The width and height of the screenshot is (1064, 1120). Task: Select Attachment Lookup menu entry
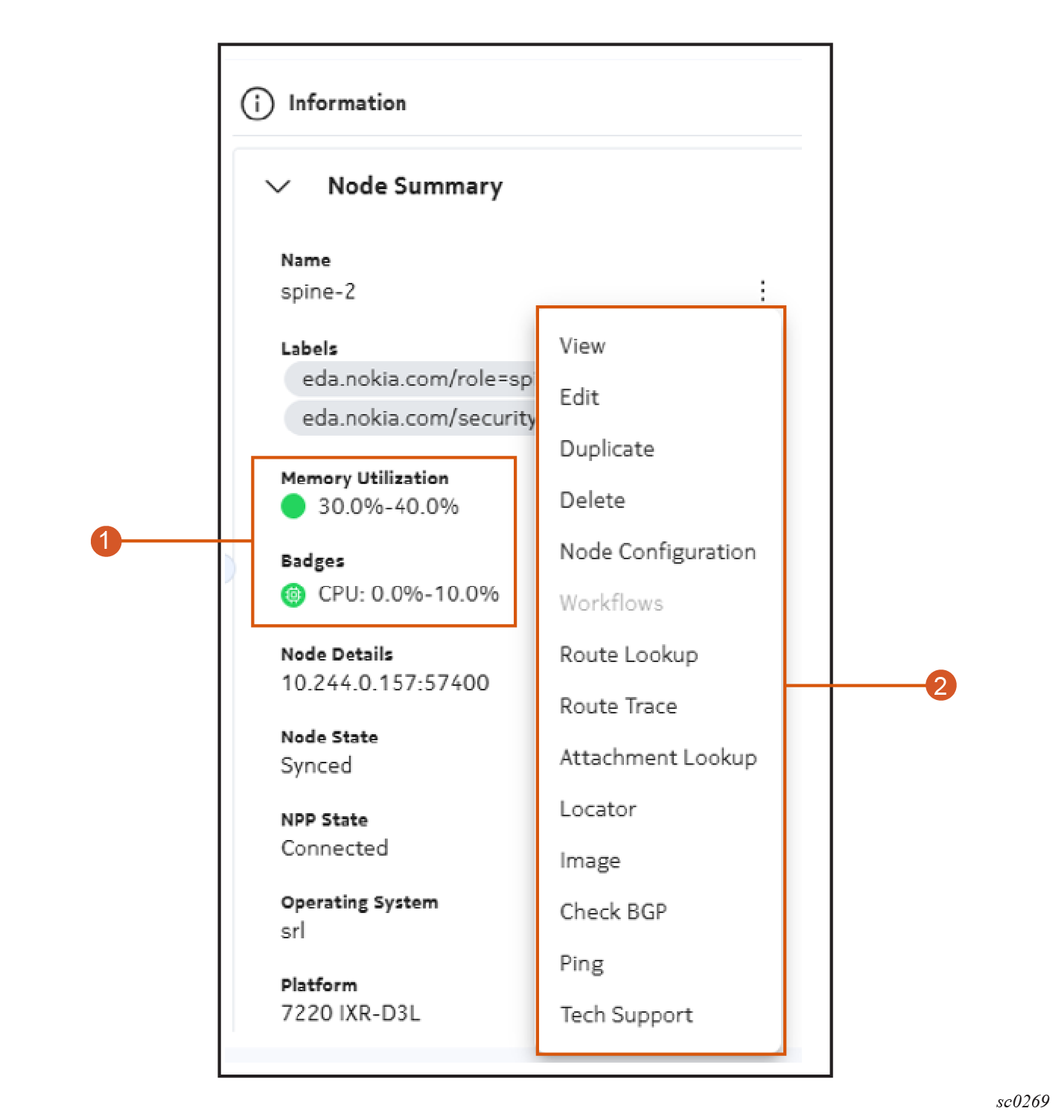[x=657, y=757]
